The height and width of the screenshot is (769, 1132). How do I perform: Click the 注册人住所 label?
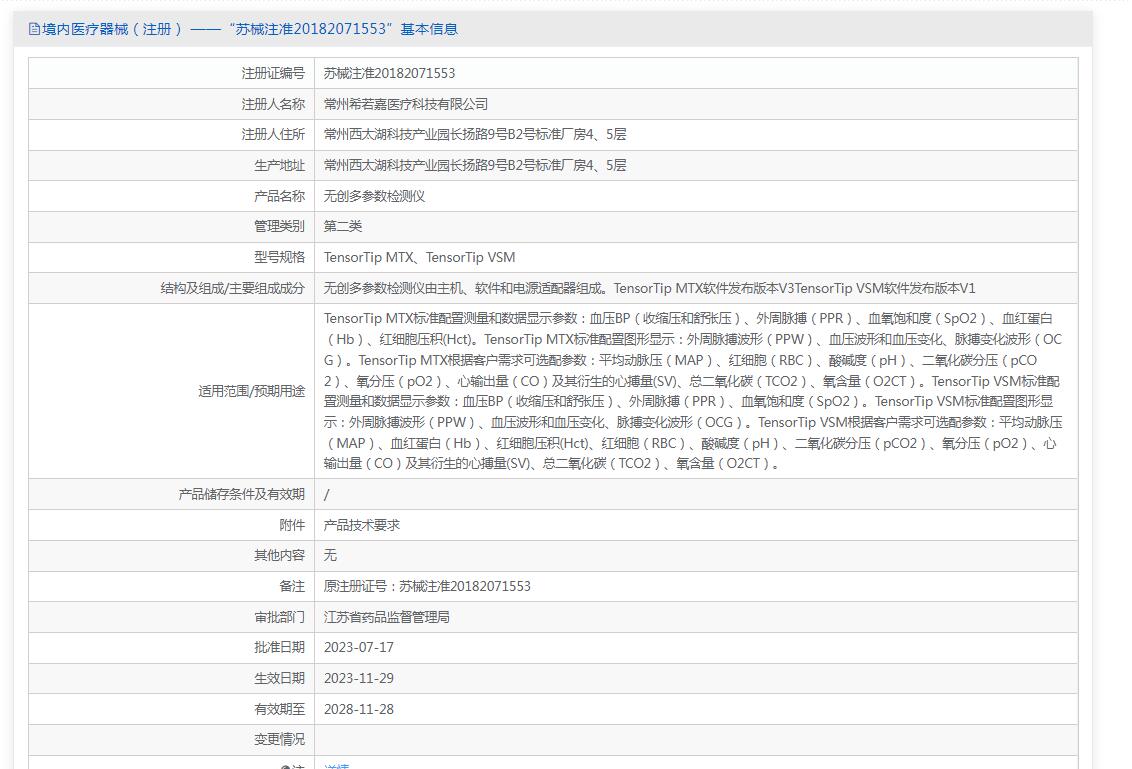273,134
